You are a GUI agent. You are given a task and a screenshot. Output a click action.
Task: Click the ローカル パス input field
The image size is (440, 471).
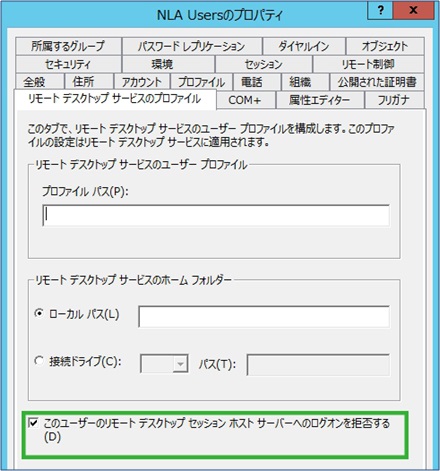coord(264,316)
